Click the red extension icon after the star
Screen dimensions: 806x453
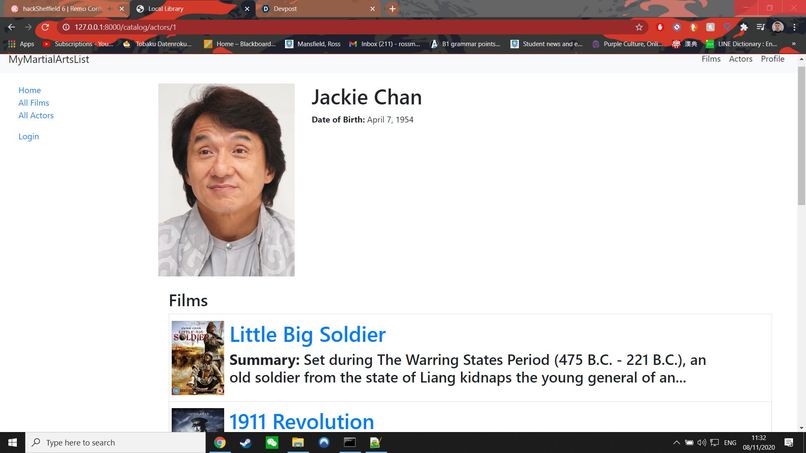pos(660,27)
